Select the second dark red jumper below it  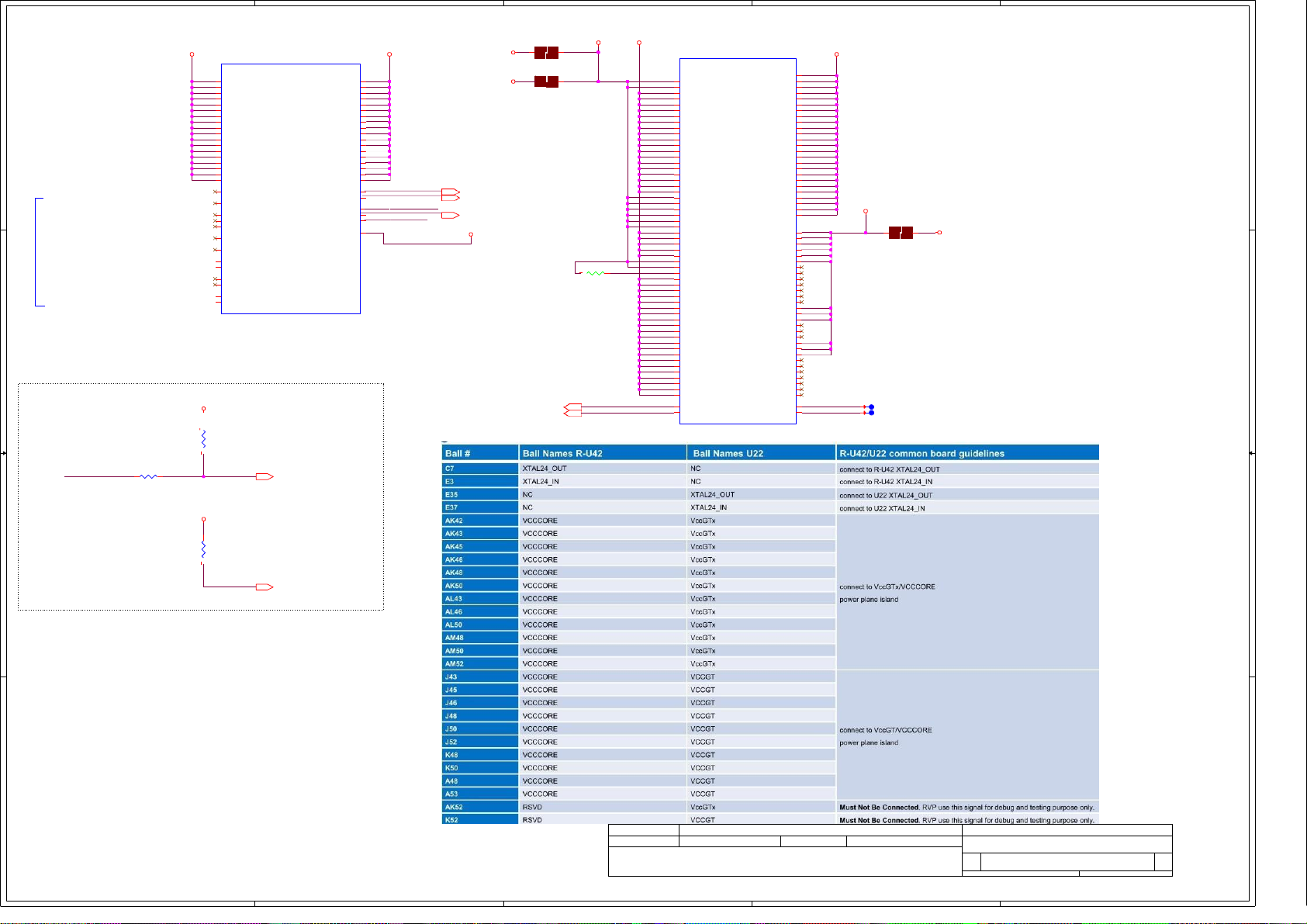[546, 81]
